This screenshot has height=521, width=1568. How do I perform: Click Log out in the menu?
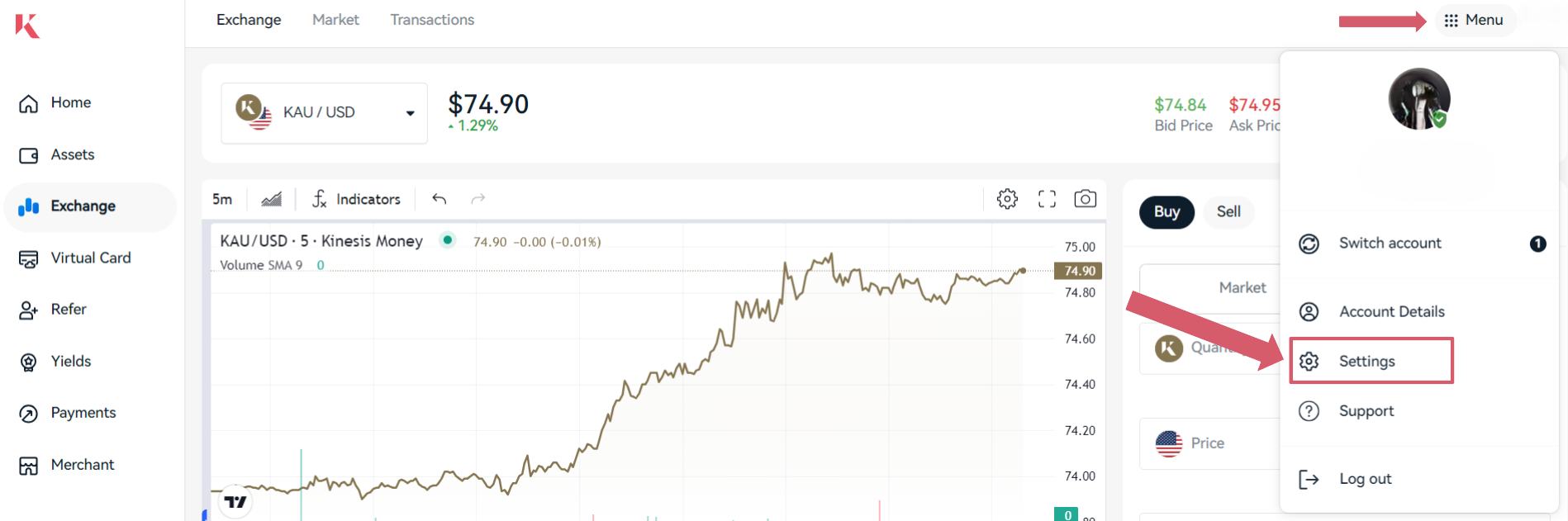pos(1365,479)
